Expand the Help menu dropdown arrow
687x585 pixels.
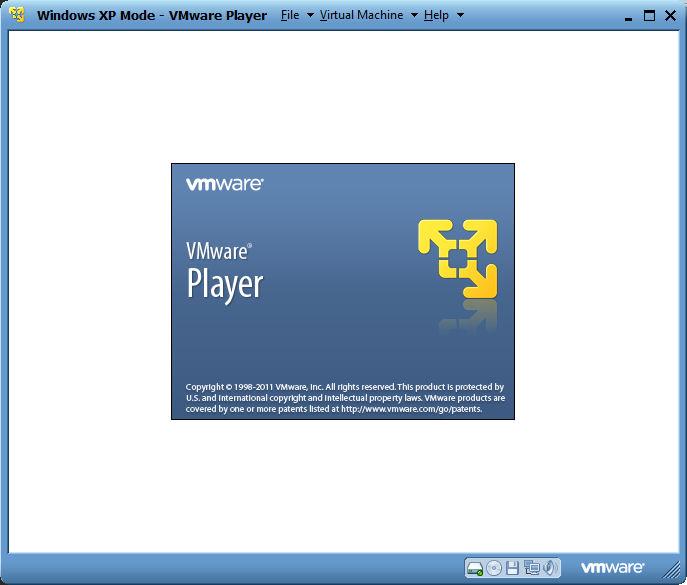pyautogui.click(x=460, y=16)
